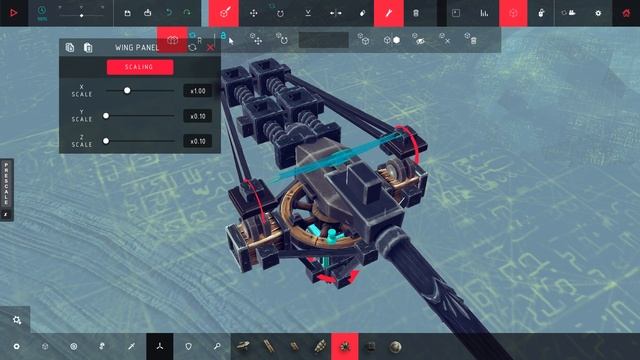Redo the last undone action
Screen dimensions: 640x360
(x=187, y=12)
